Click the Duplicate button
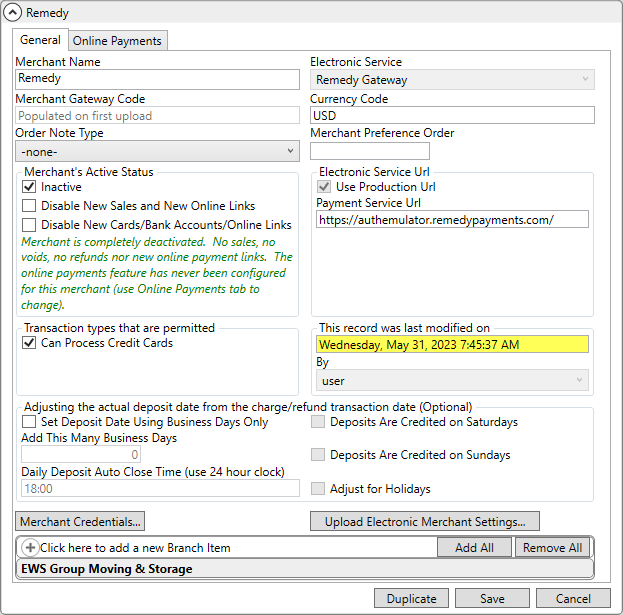Viewport: 623px width, 615px height. tap(411, 598)
